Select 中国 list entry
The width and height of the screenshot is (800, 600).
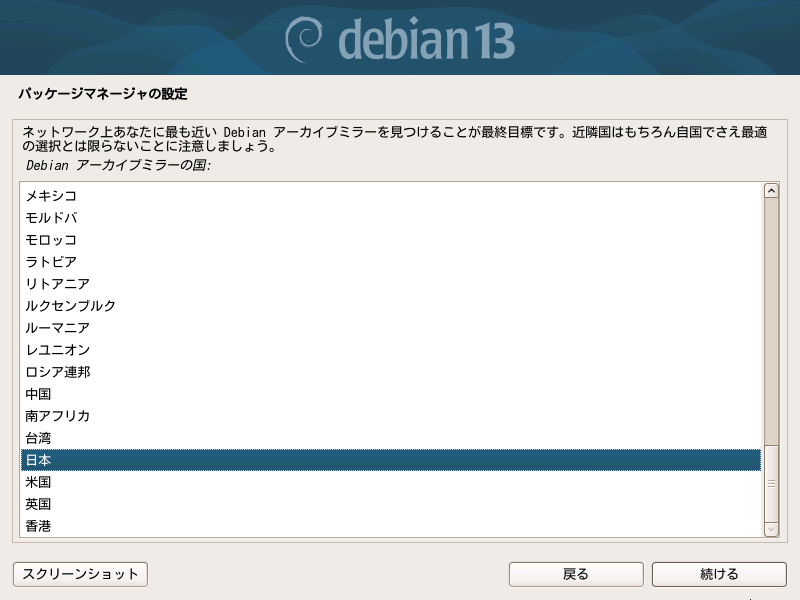[x=391, y=394]
